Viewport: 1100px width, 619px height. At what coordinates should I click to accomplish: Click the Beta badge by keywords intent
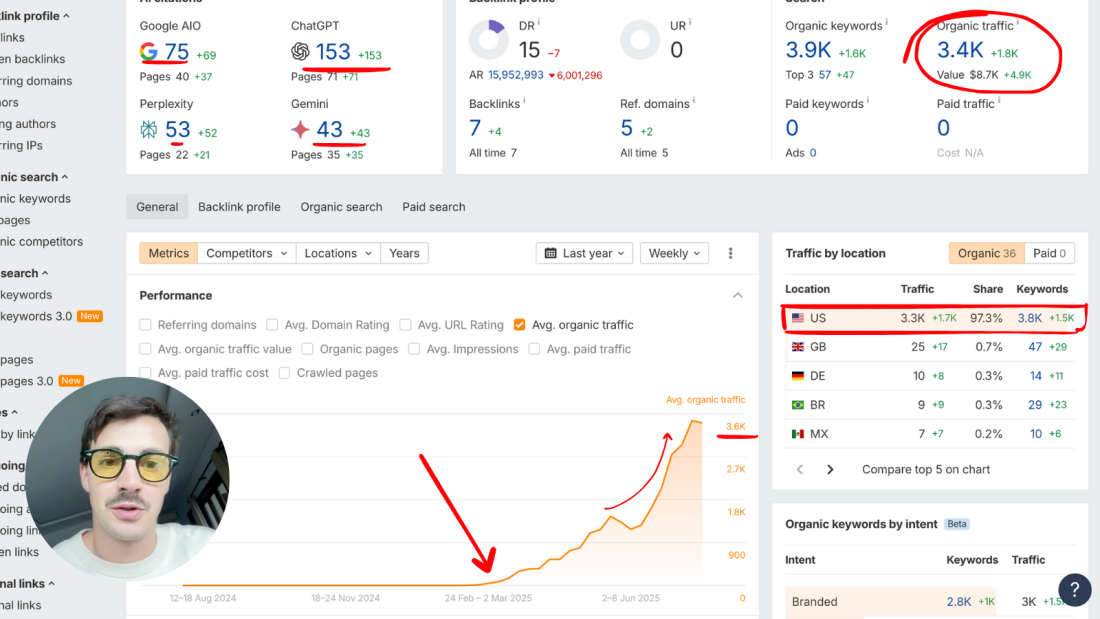tap(957, 524)
